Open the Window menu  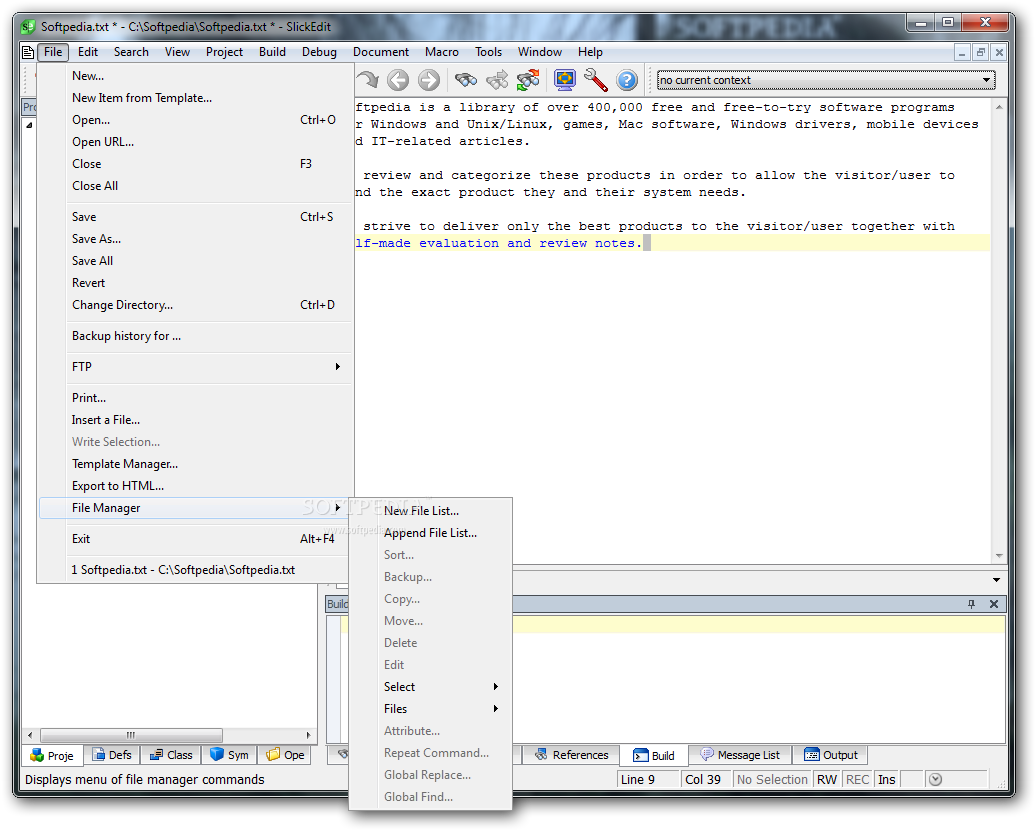(540, 52)
